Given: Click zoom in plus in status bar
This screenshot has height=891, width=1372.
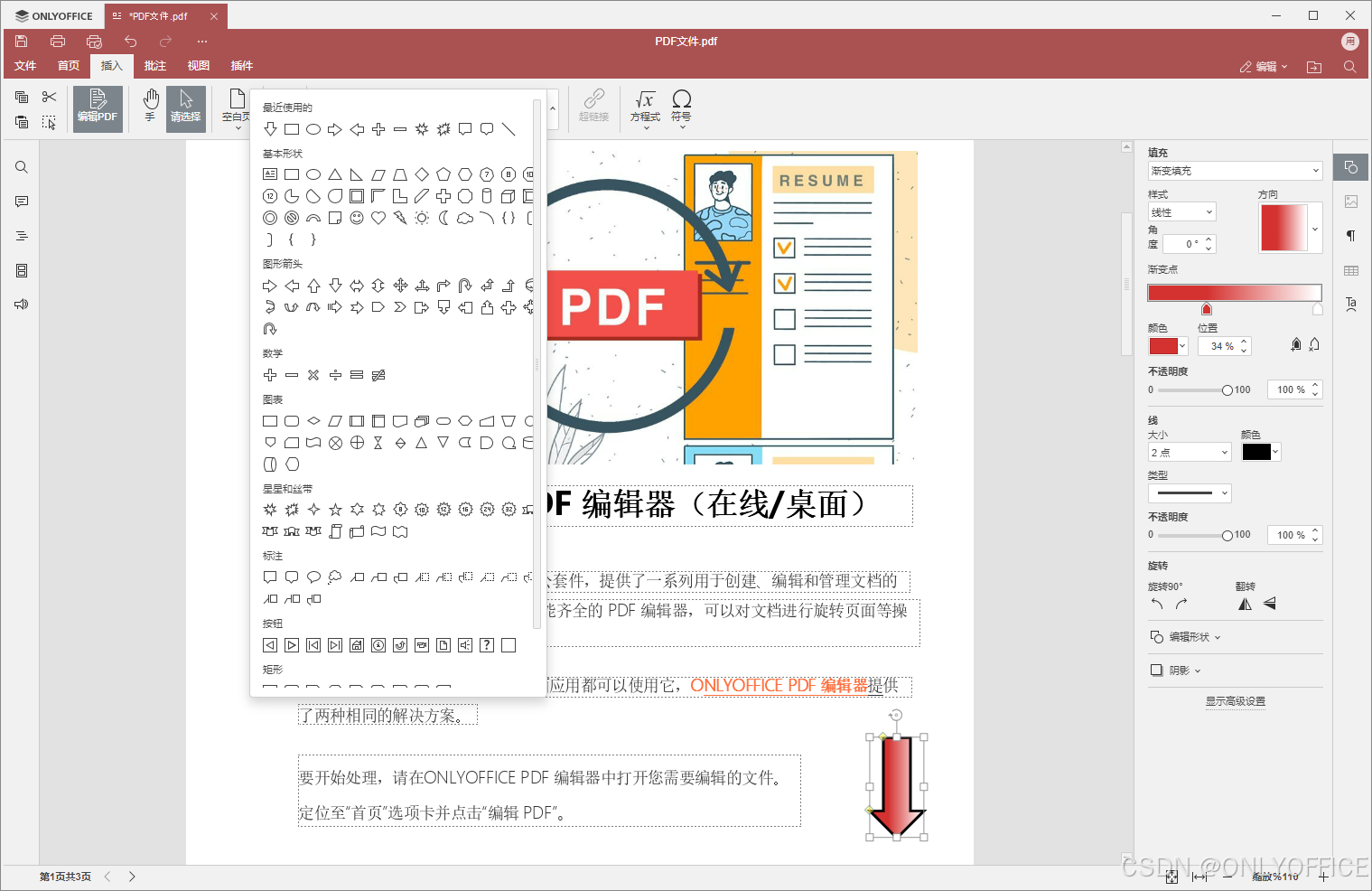Looking at the screenshot, I should point(1324,877).
